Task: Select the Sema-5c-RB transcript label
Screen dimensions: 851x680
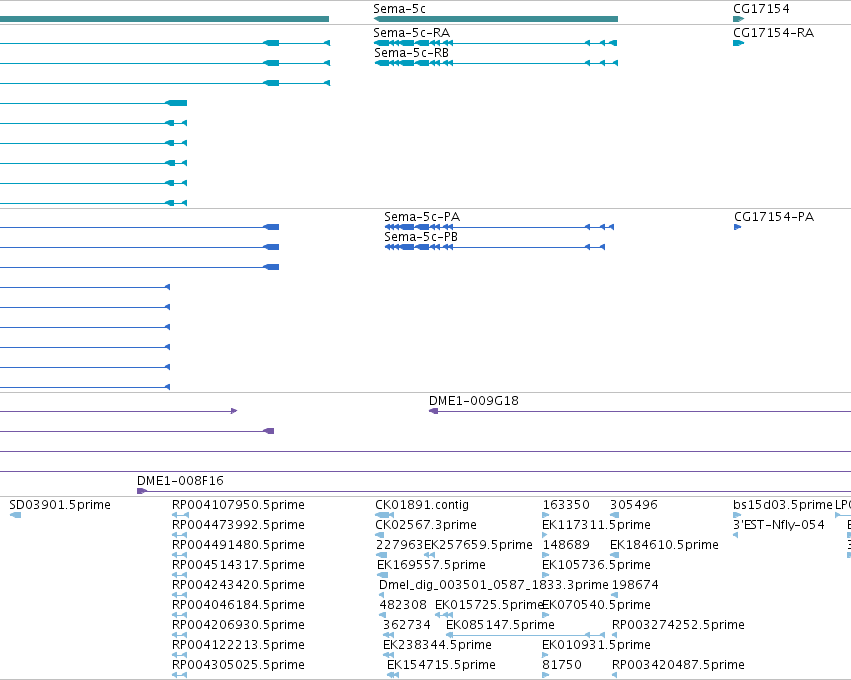Action: (x=411, y=53)
